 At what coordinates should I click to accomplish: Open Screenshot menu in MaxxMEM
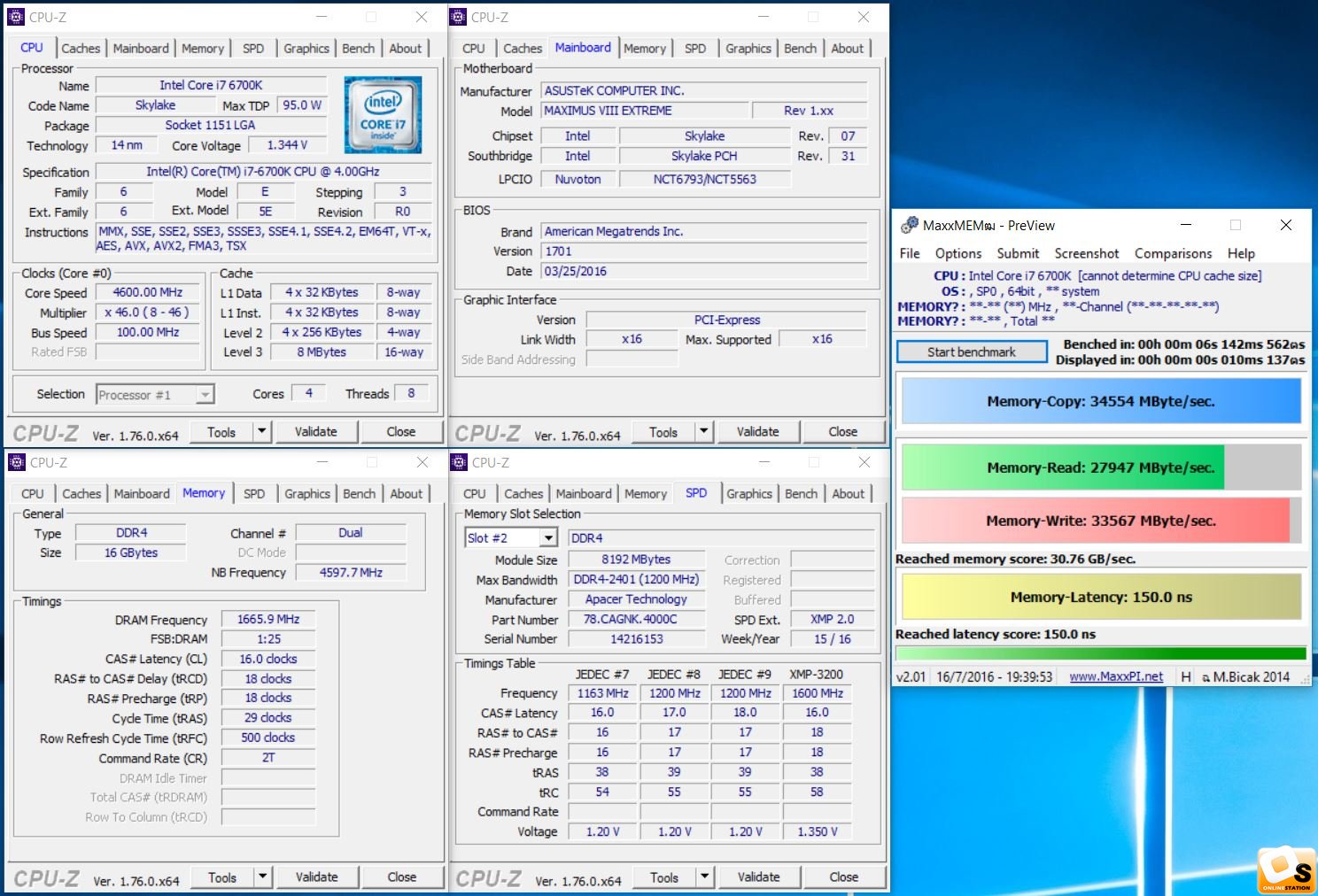point(1087,253)
